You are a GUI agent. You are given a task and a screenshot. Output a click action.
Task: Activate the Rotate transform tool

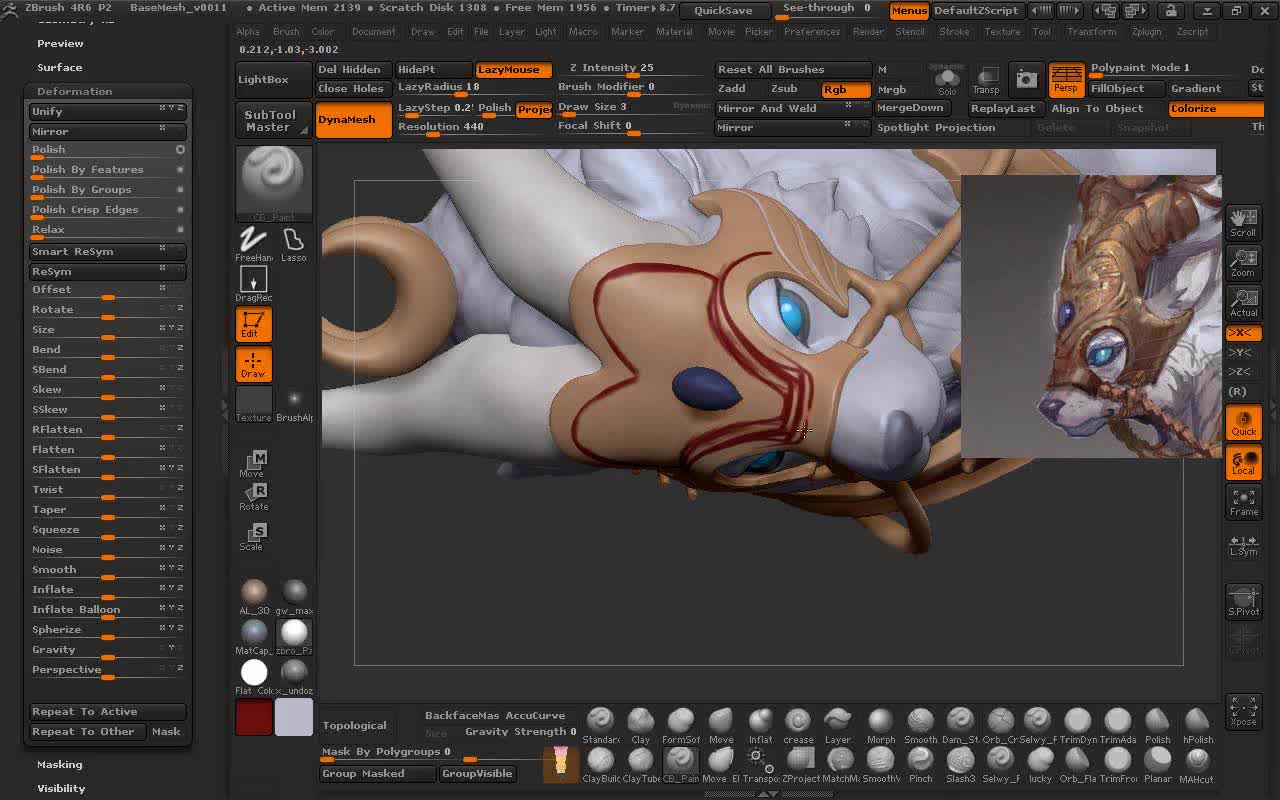[253, 497]
